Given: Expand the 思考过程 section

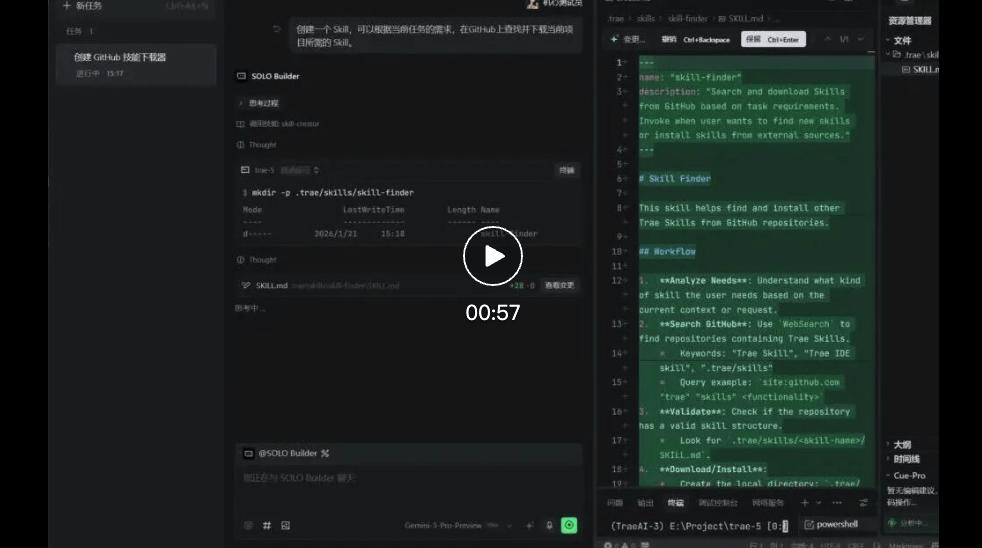Looking at the screenshot, I should 258,103.
